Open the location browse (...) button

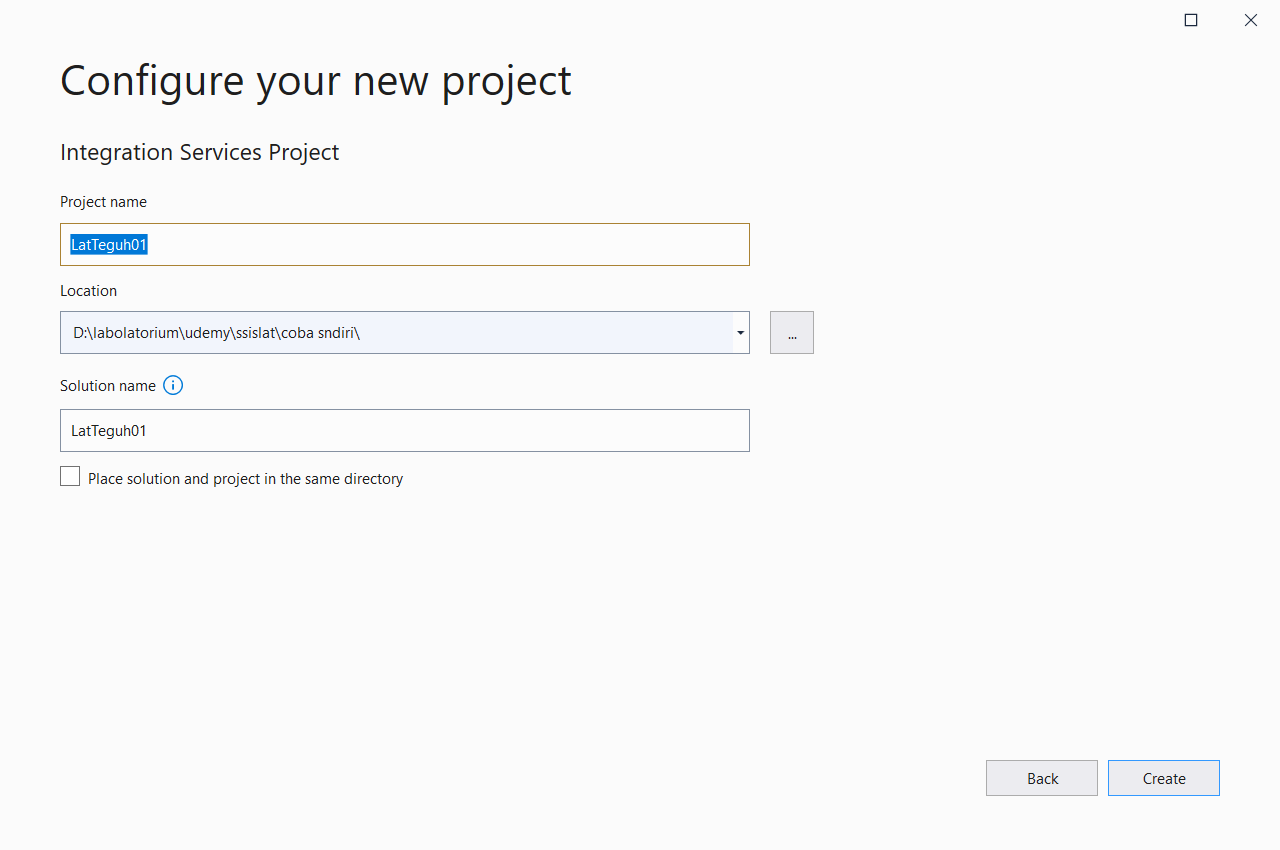pyautogui.click(x=791, y=332)
